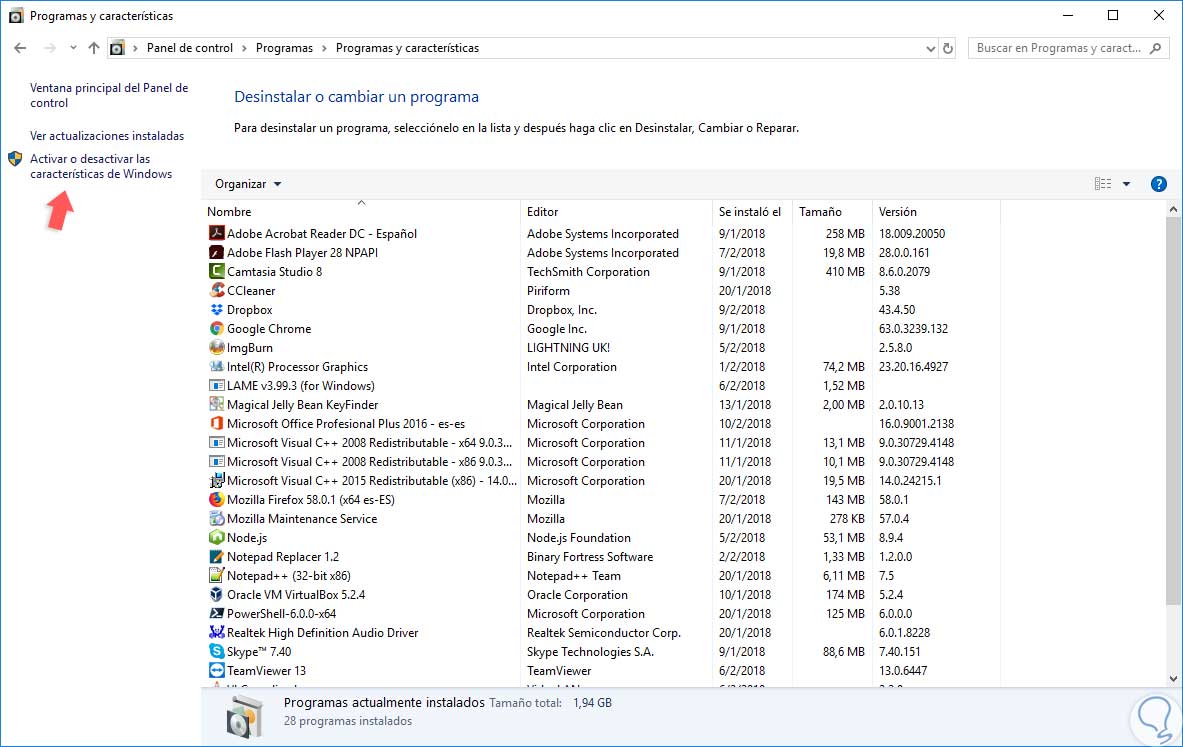Open the help question mark button

(x=1159, y=183)
